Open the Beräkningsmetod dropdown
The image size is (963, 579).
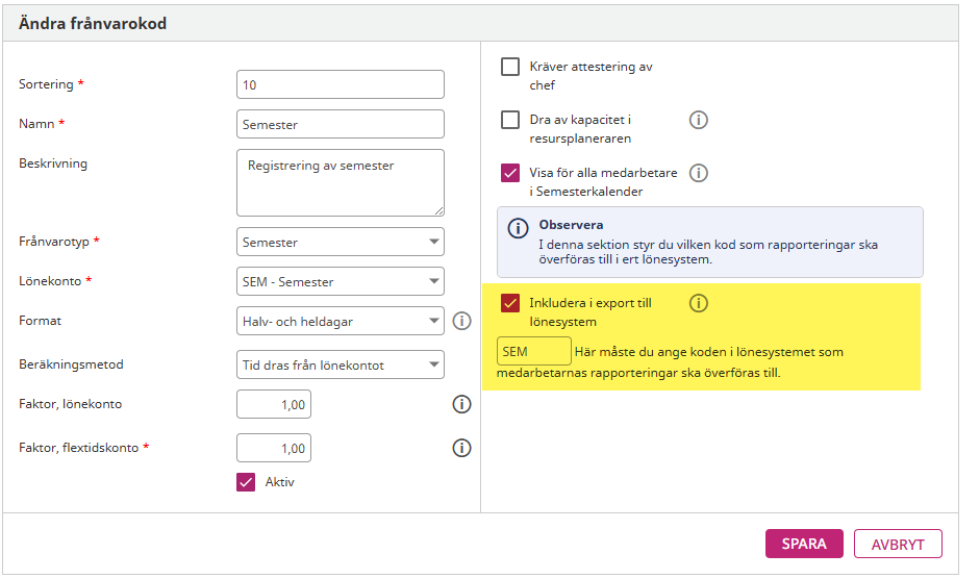[x=338, y=364]
